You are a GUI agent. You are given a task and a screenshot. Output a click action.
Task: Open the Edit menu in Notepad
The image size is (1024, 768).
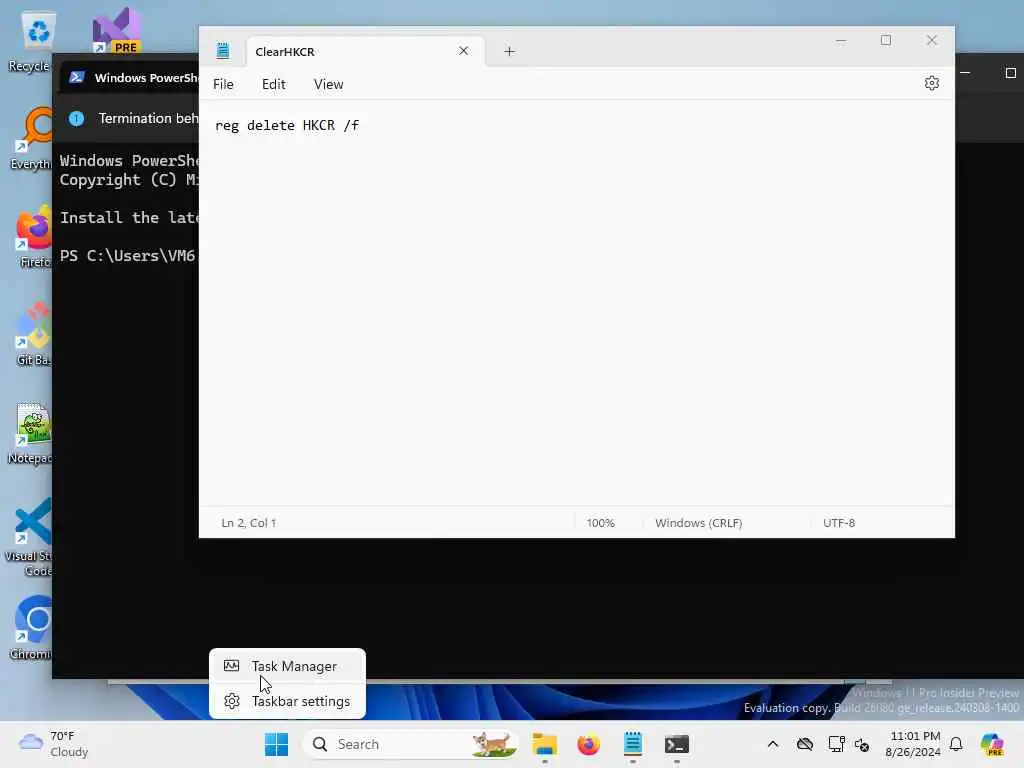(274, 84)
